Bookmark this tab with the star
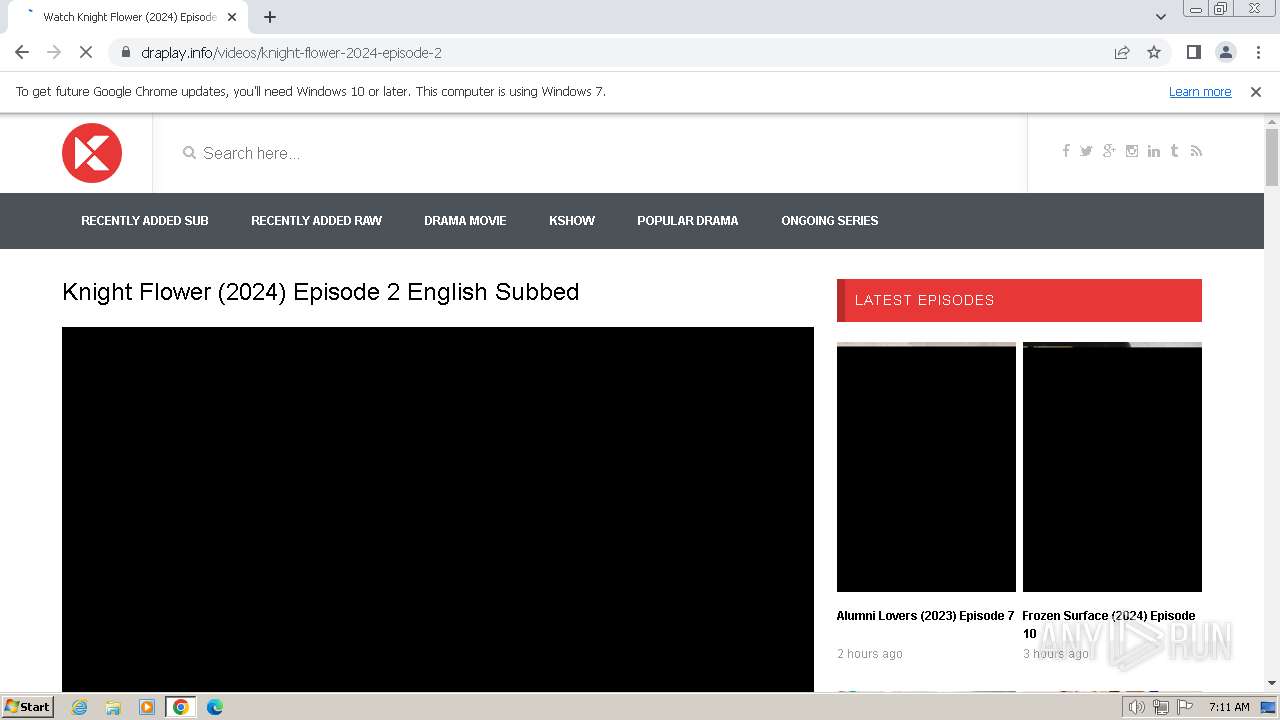The image size is (1280, 720). point(1154,52)
